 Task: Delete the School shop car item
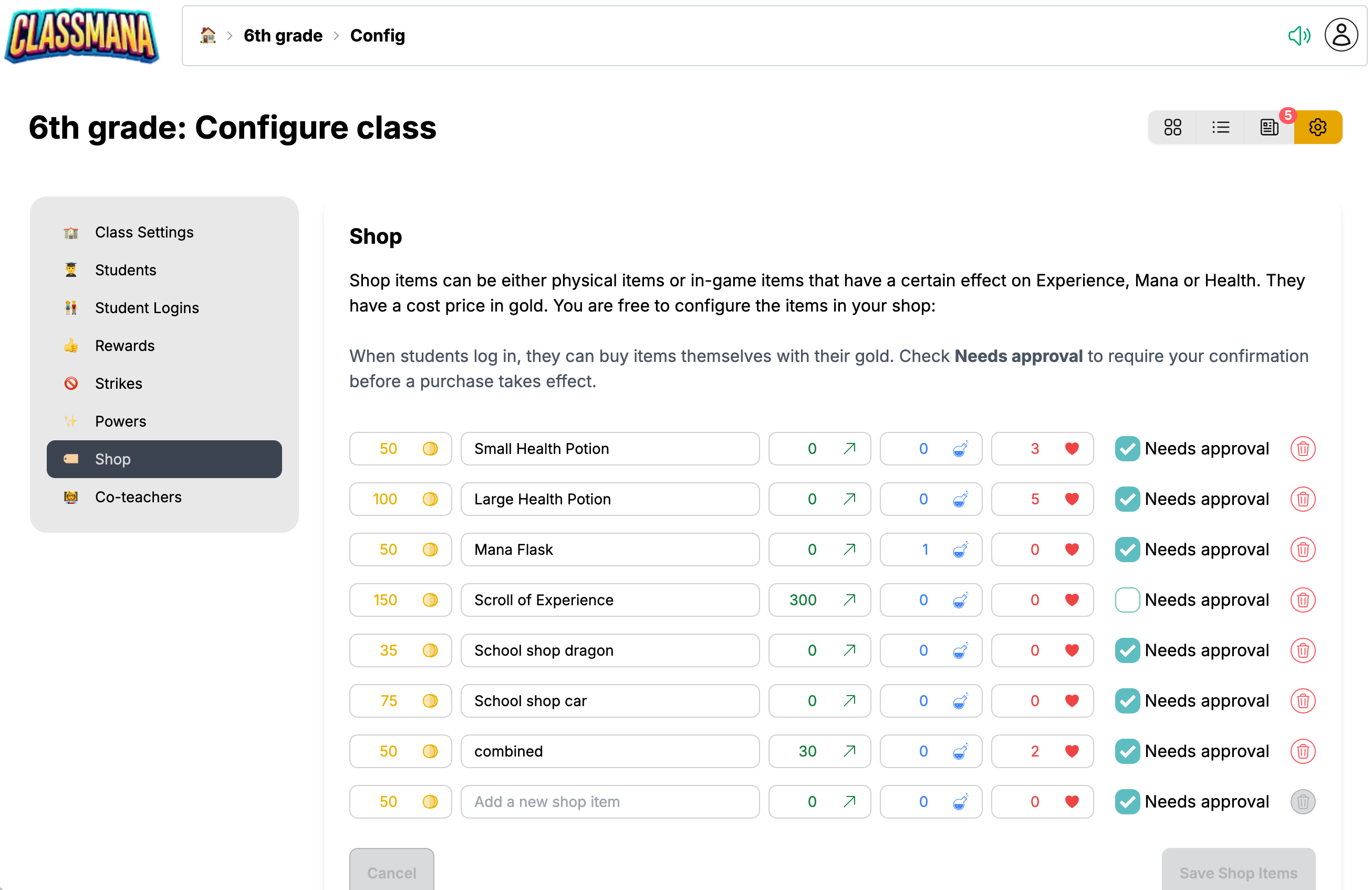click(x=1302, y=701)
